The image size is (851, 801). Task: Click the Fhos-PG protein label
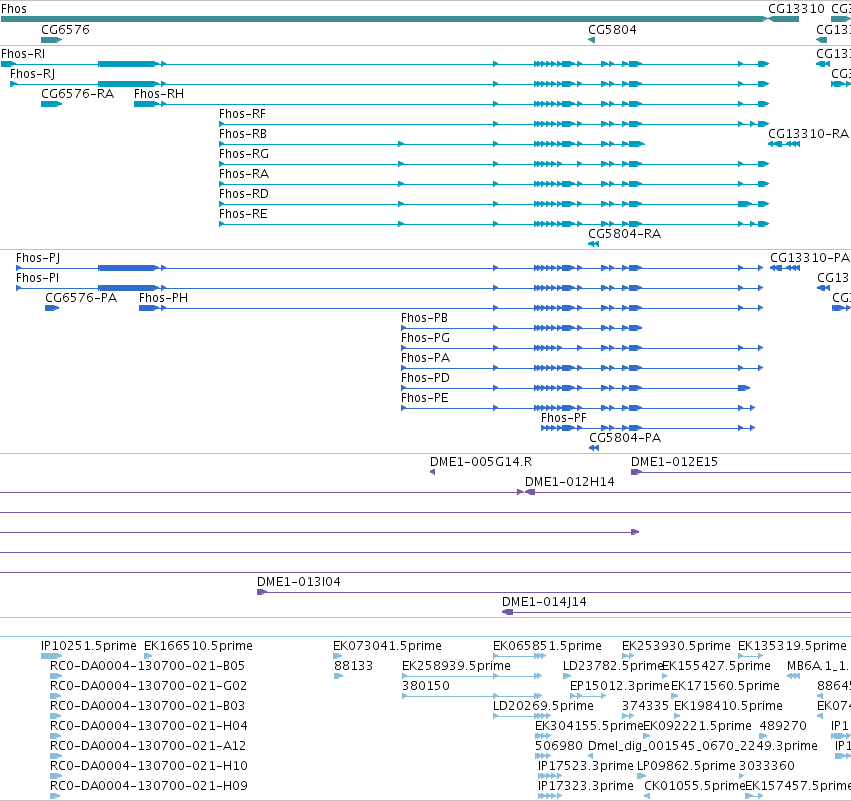(426, 338)
